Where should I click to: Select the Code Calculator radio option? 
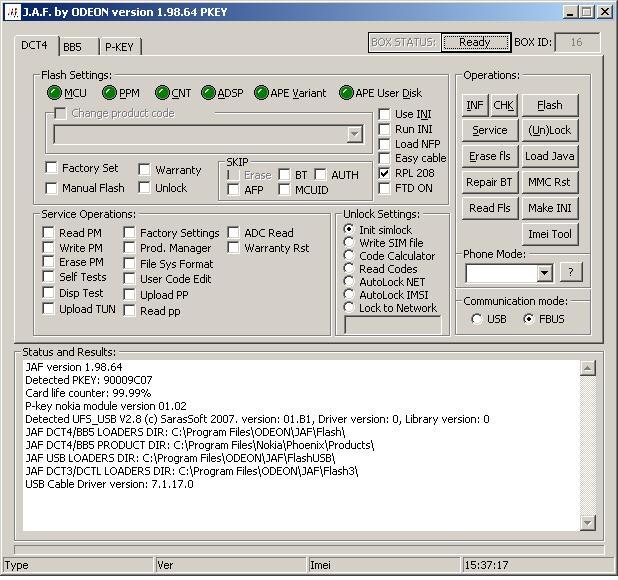pyautogui.click(x=349, y=255)
